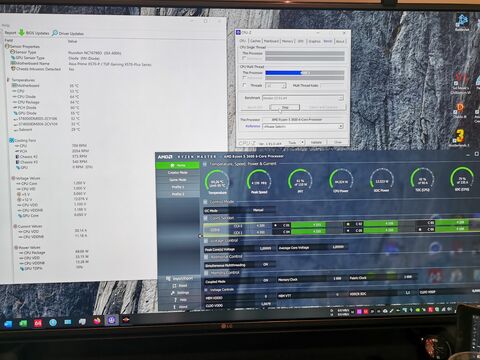Enable the Threads checkbox in CPU-Z
The image size is (480, 360).
tap(245, 85)
